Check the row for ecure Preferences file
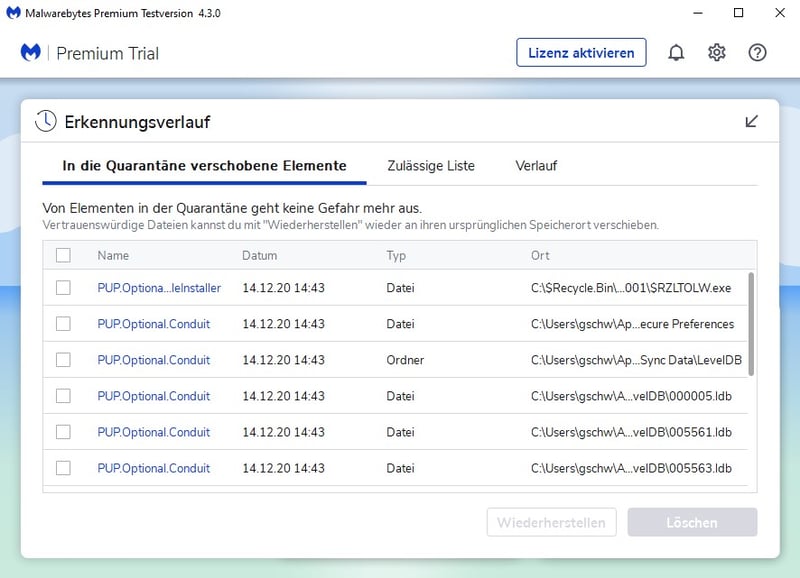The height and width of the screenshot is (578, 800). (x=63, y=324)
